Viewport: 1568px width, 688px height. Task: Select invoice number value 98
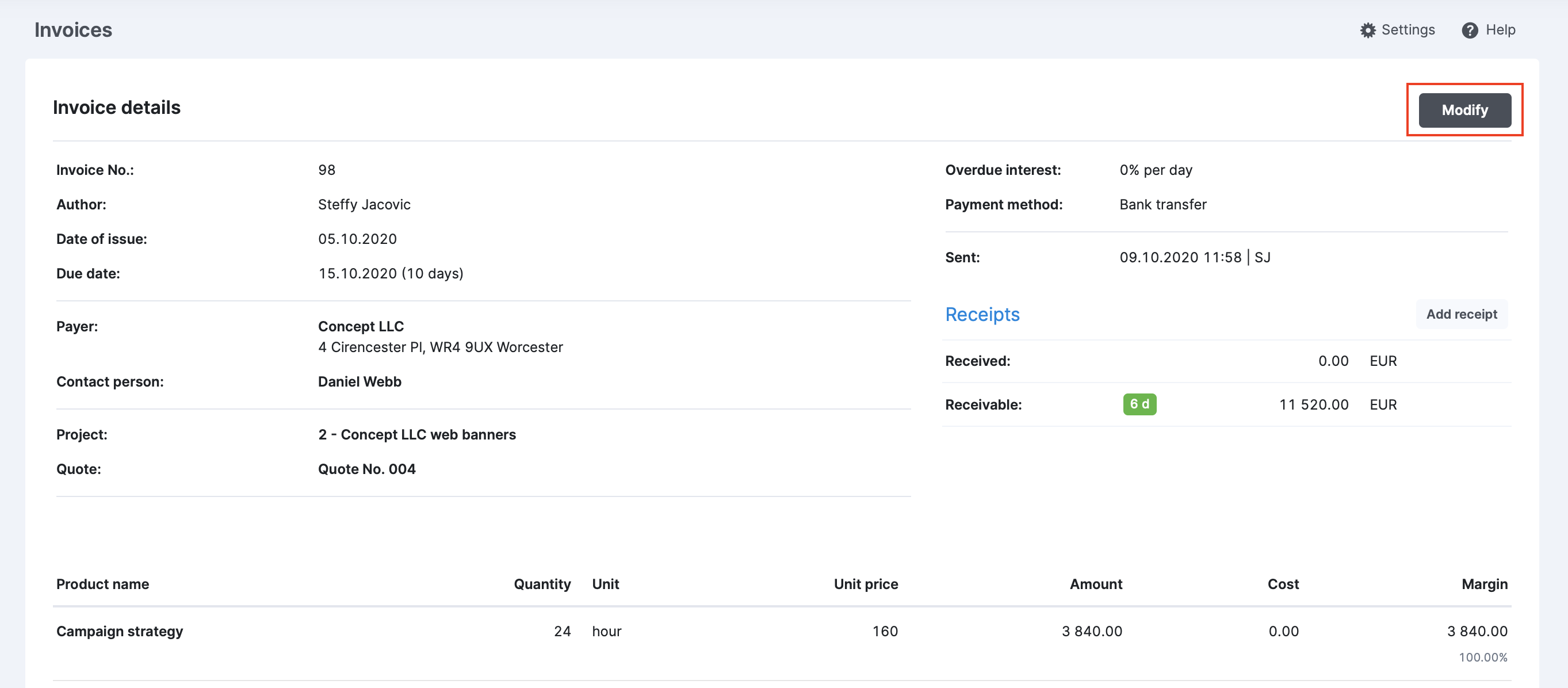point(326,170)
